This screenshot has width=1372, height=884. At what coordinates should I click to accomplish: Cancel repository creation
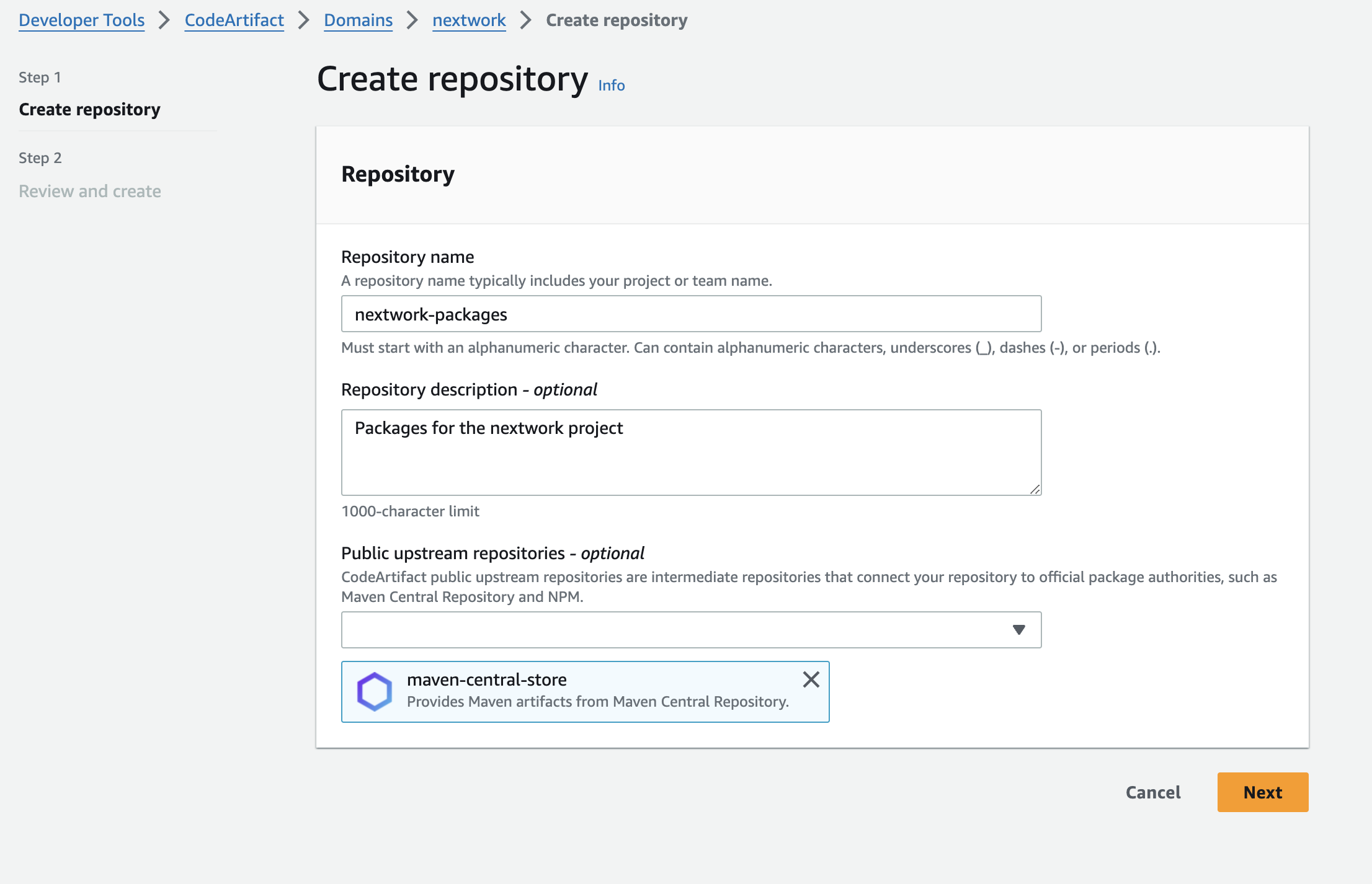[x=1152, y=792]
